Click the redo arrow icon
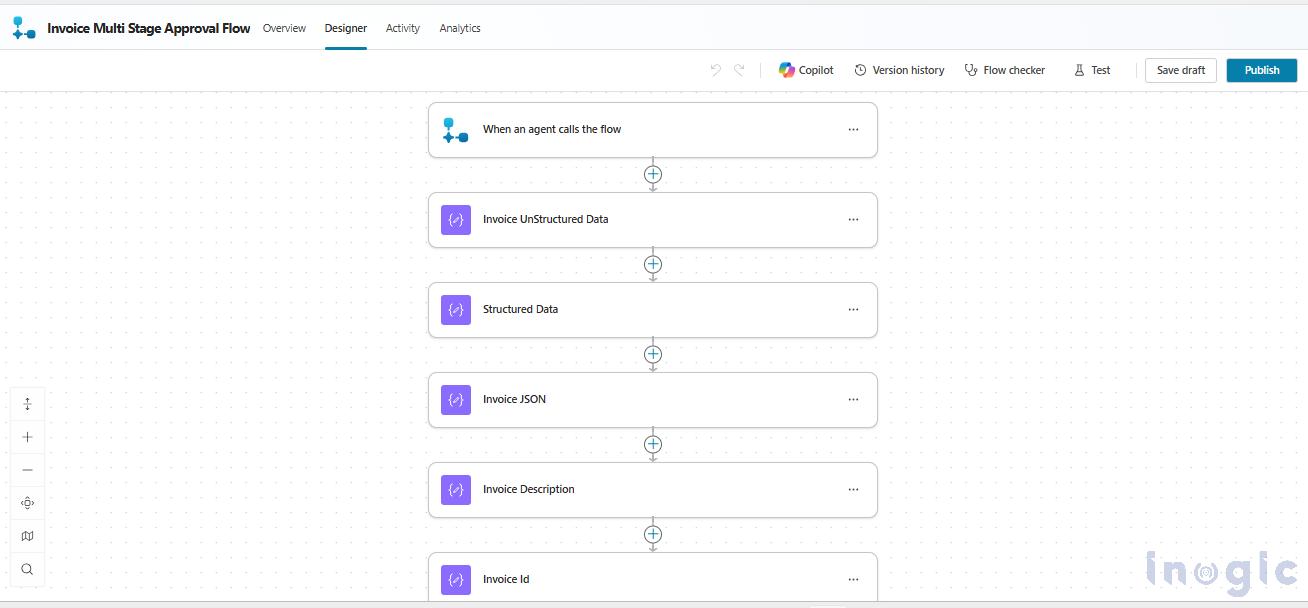1308x608 pixels. [739, 69]
